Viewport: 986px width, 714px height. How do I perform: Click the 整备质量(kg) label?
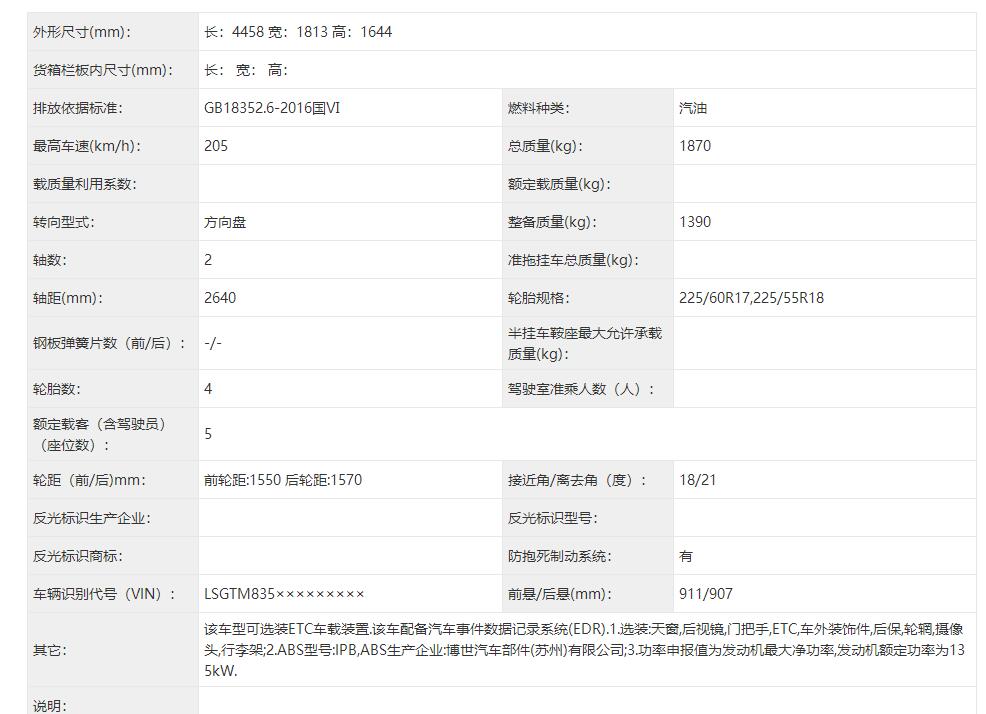[552, 222]
